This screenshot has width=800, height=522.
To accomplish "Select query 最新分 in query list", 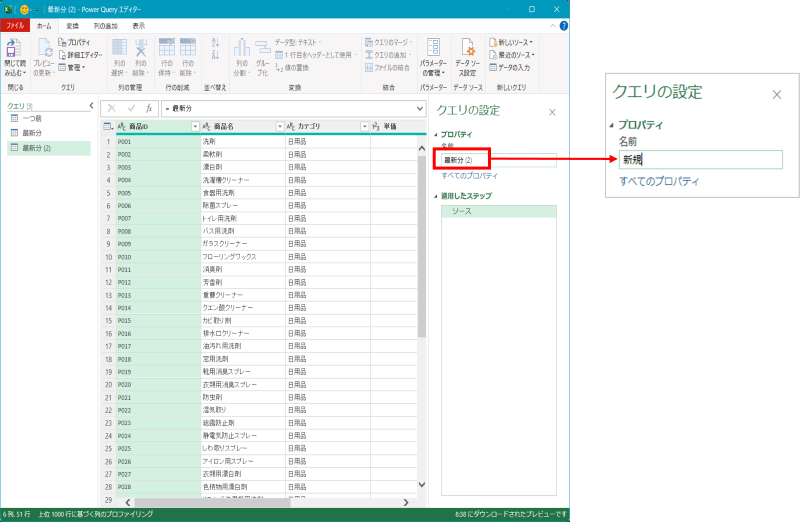I will point(49,133).
